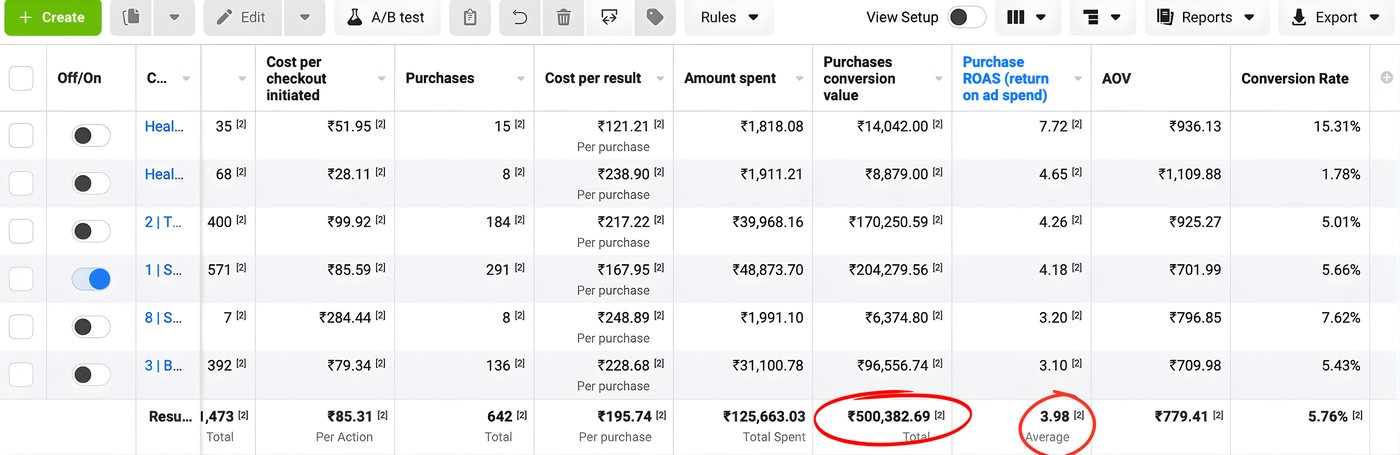
Task: Click the 291 purchases cell
Action: [497, 270]
